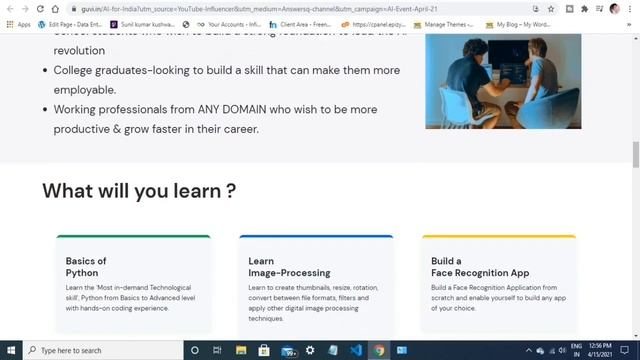Show hidden system tray icons chevron
This screenshot has width=640, height=360.
click(529, 350)
